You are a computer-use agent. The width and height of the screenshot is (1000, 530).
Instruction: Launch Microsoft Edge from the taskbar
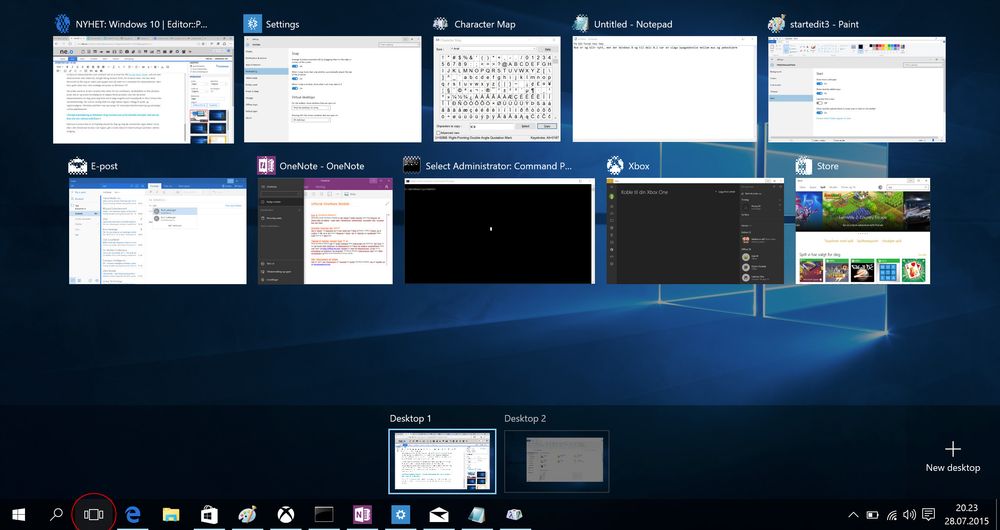133,514
